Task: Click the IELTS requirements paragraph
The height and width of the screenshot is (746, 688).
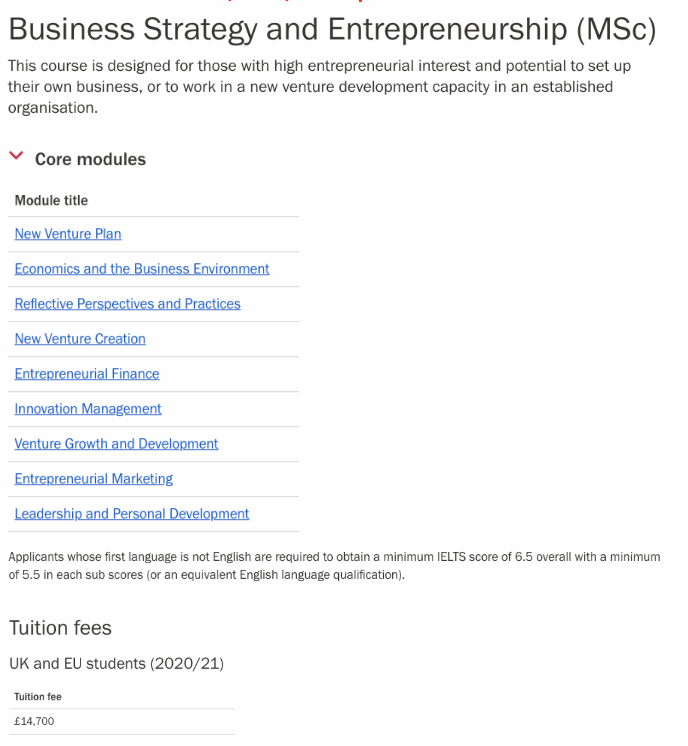Action: 334,566
